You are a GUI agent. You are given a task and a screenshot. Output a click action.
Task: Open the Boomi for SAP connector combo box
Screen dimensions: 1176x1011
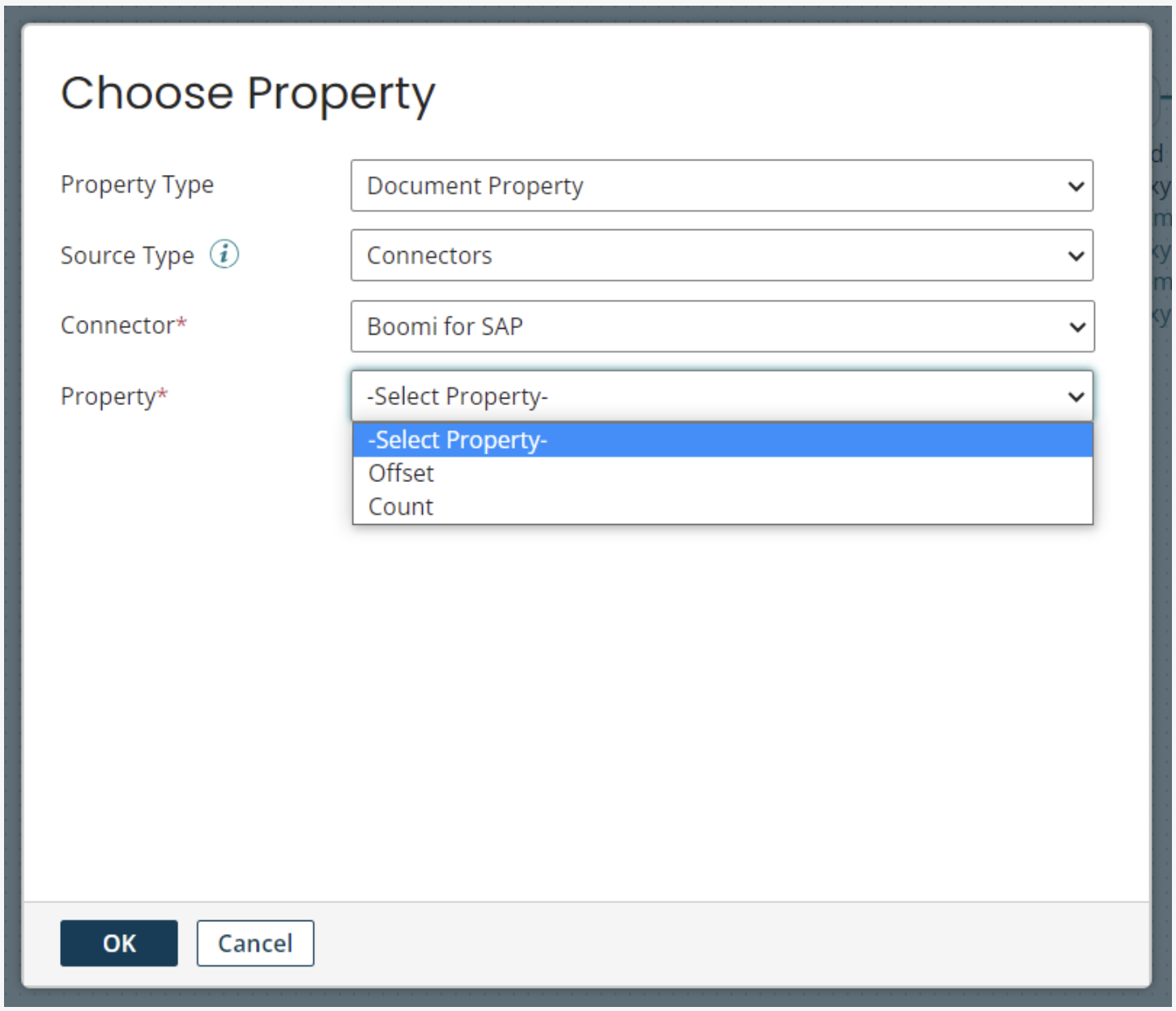(x=713, y=326)
